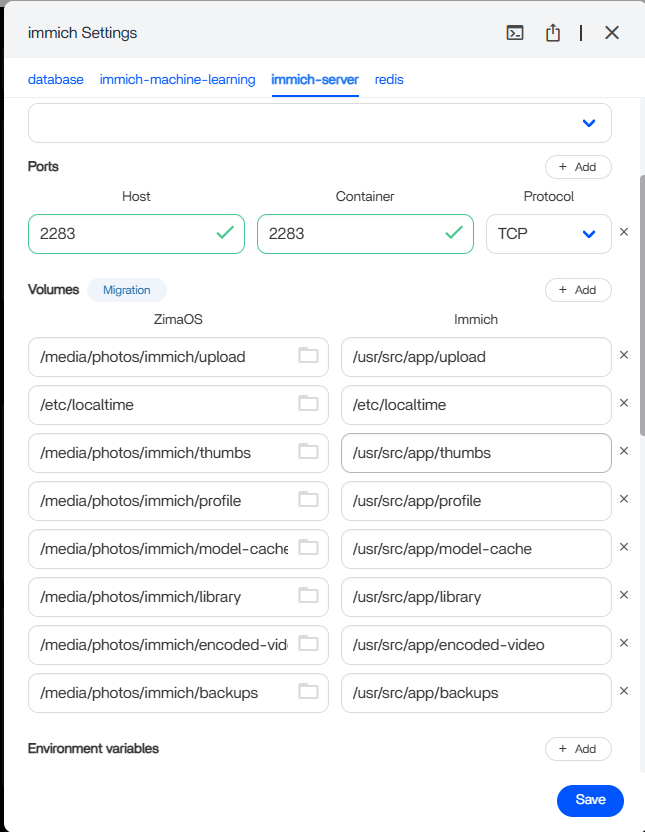
Task: Close the immich Settings dialog
Action: (x=612, y=33)
